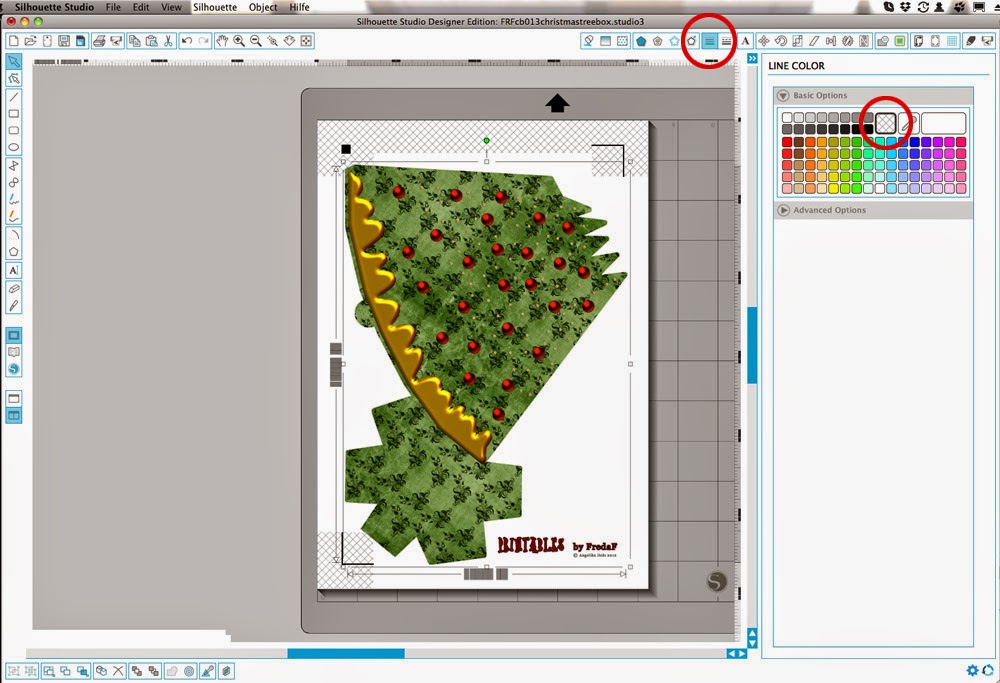Fit the page to the window
The height and width of the screenshot is (683, 1000).
click(307, 41)
